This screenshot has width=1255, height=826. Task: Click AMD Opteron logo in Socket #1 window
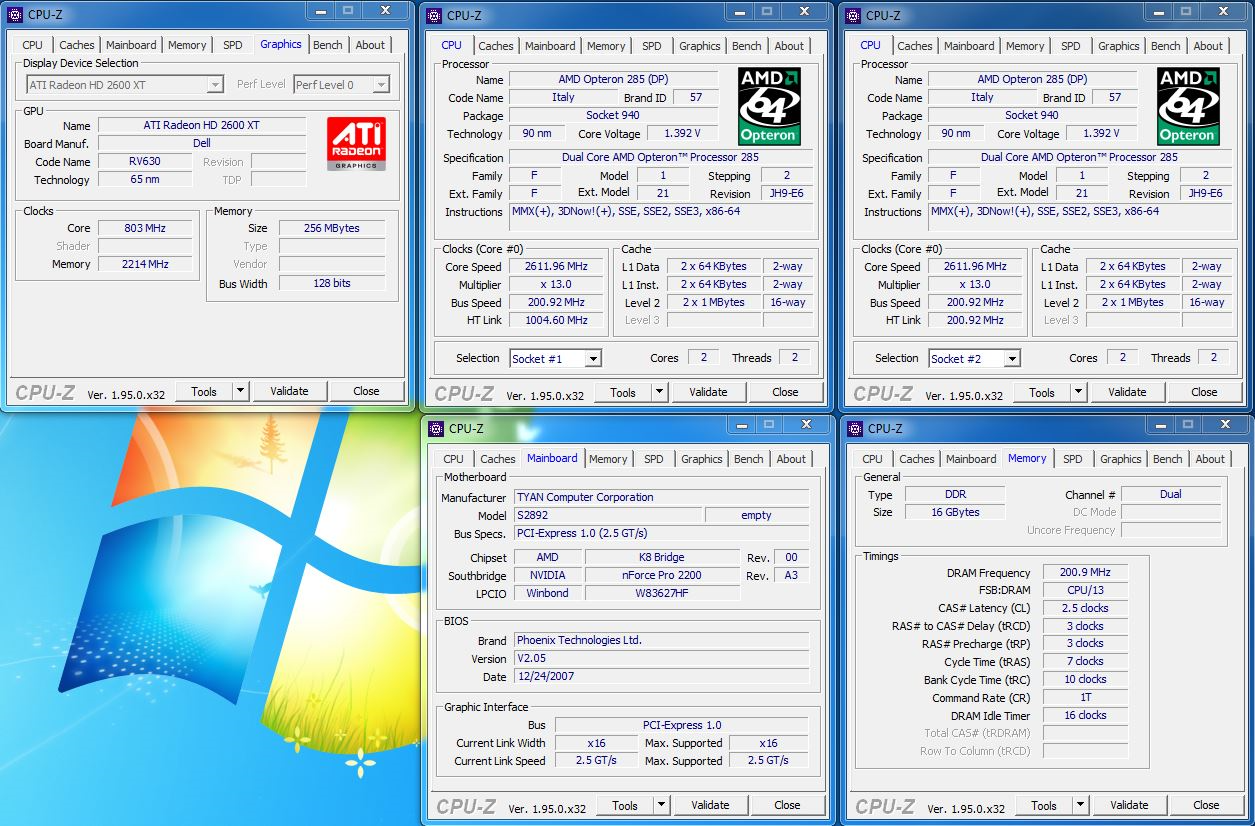click(768, 106)
